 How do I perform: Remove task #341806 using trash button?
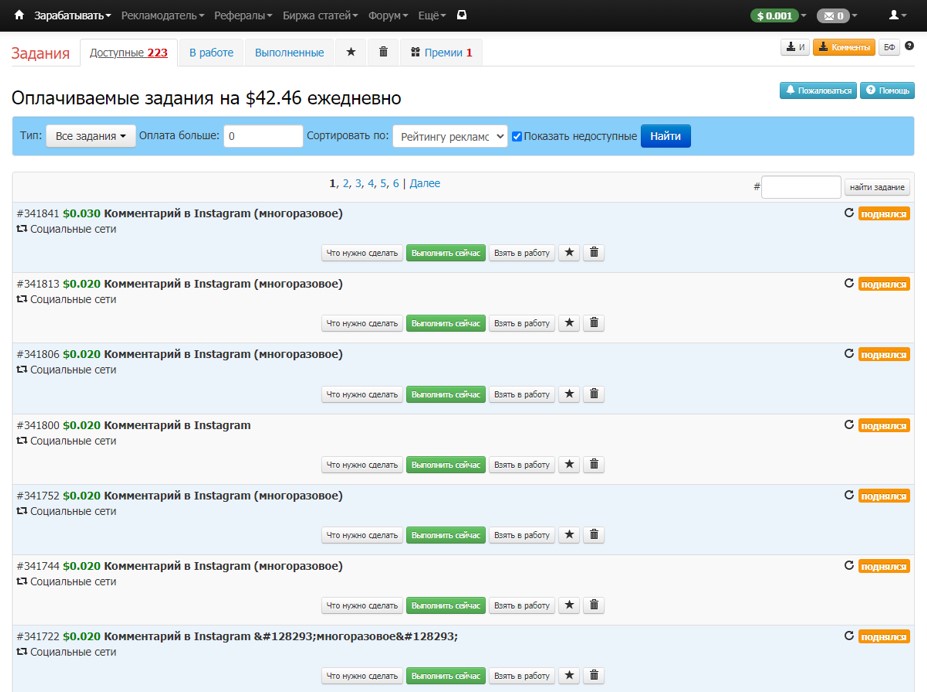594,394
